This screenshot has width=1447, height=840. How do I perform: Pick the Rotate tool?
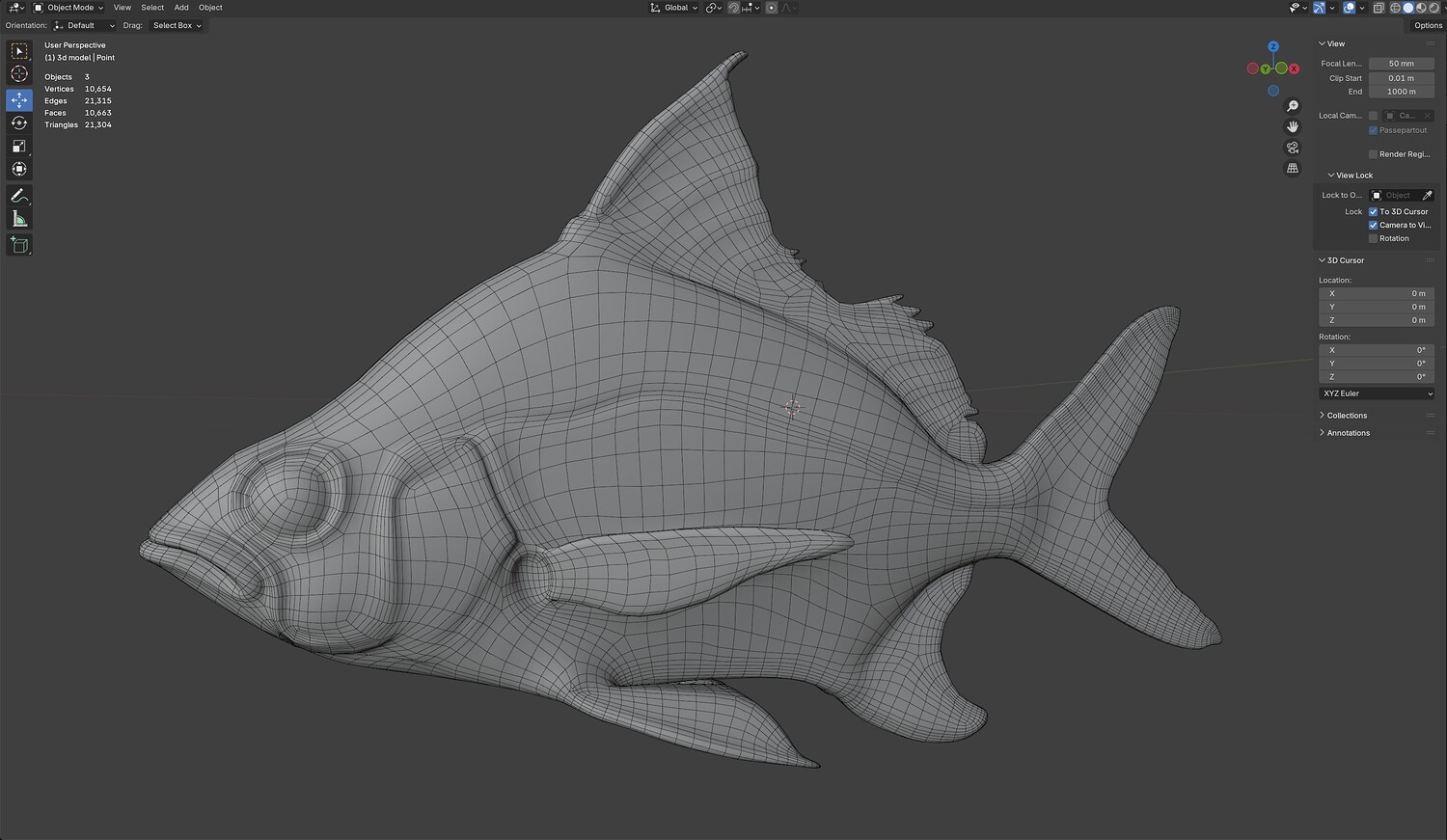19,123
